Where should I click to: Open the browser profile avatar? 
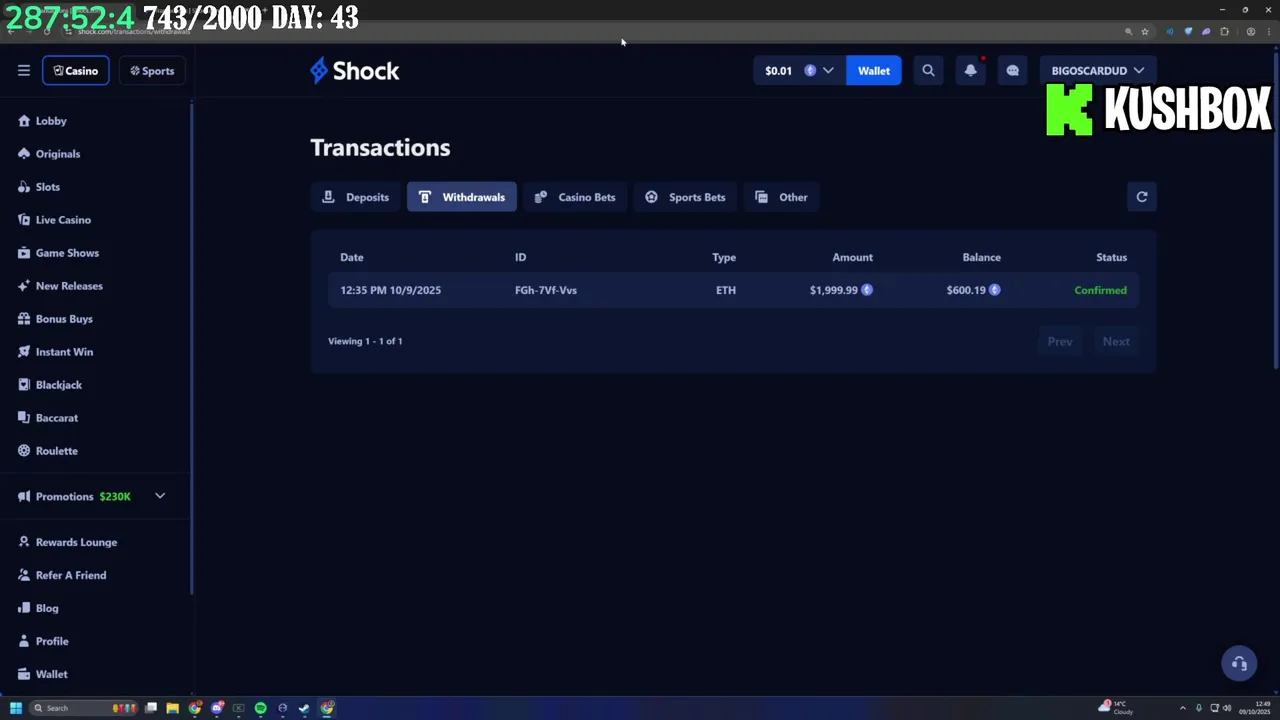tap(1250, 31)
